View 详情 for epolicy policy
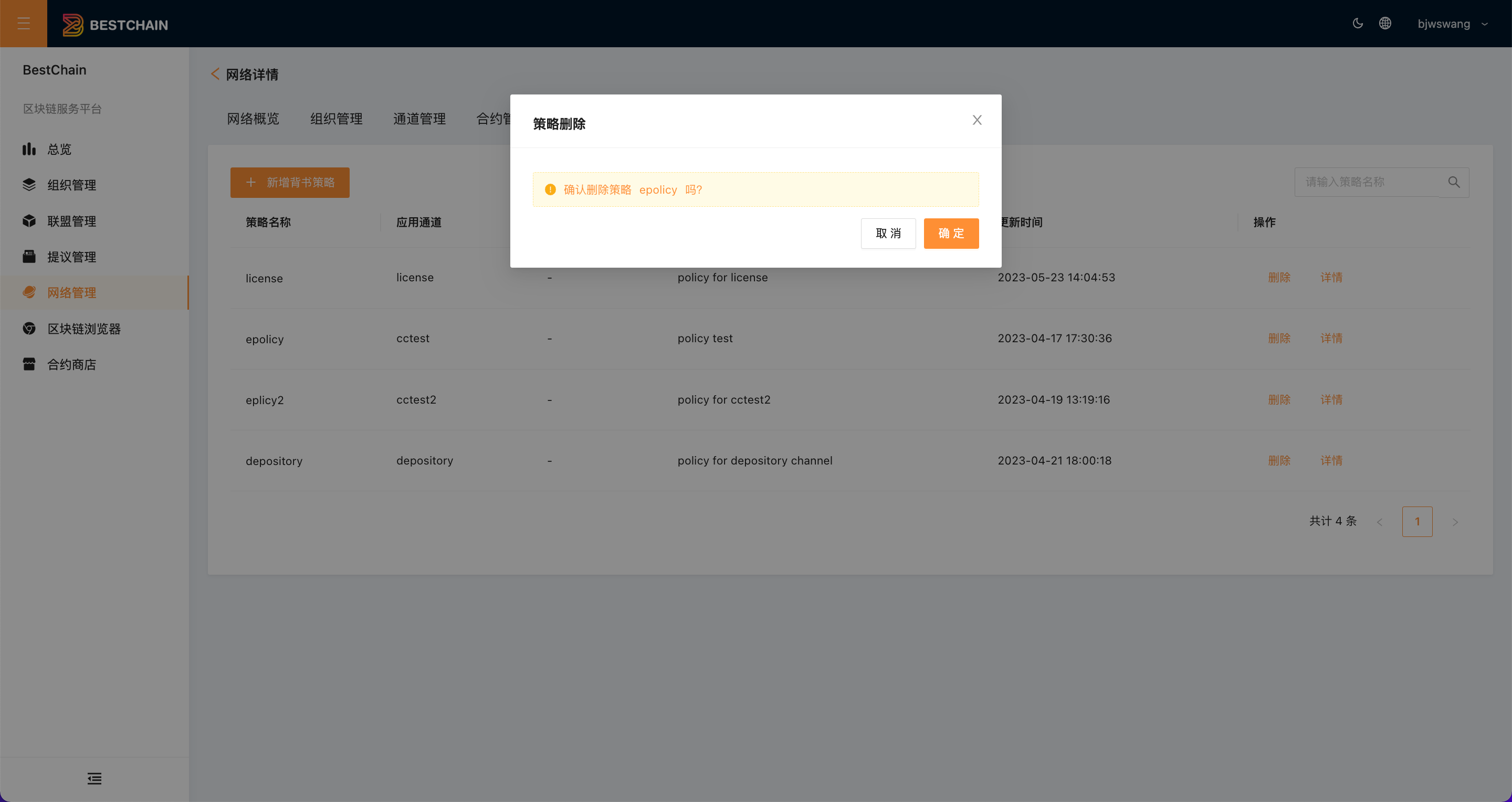The image size is (1512, 802). [1331, 339]
